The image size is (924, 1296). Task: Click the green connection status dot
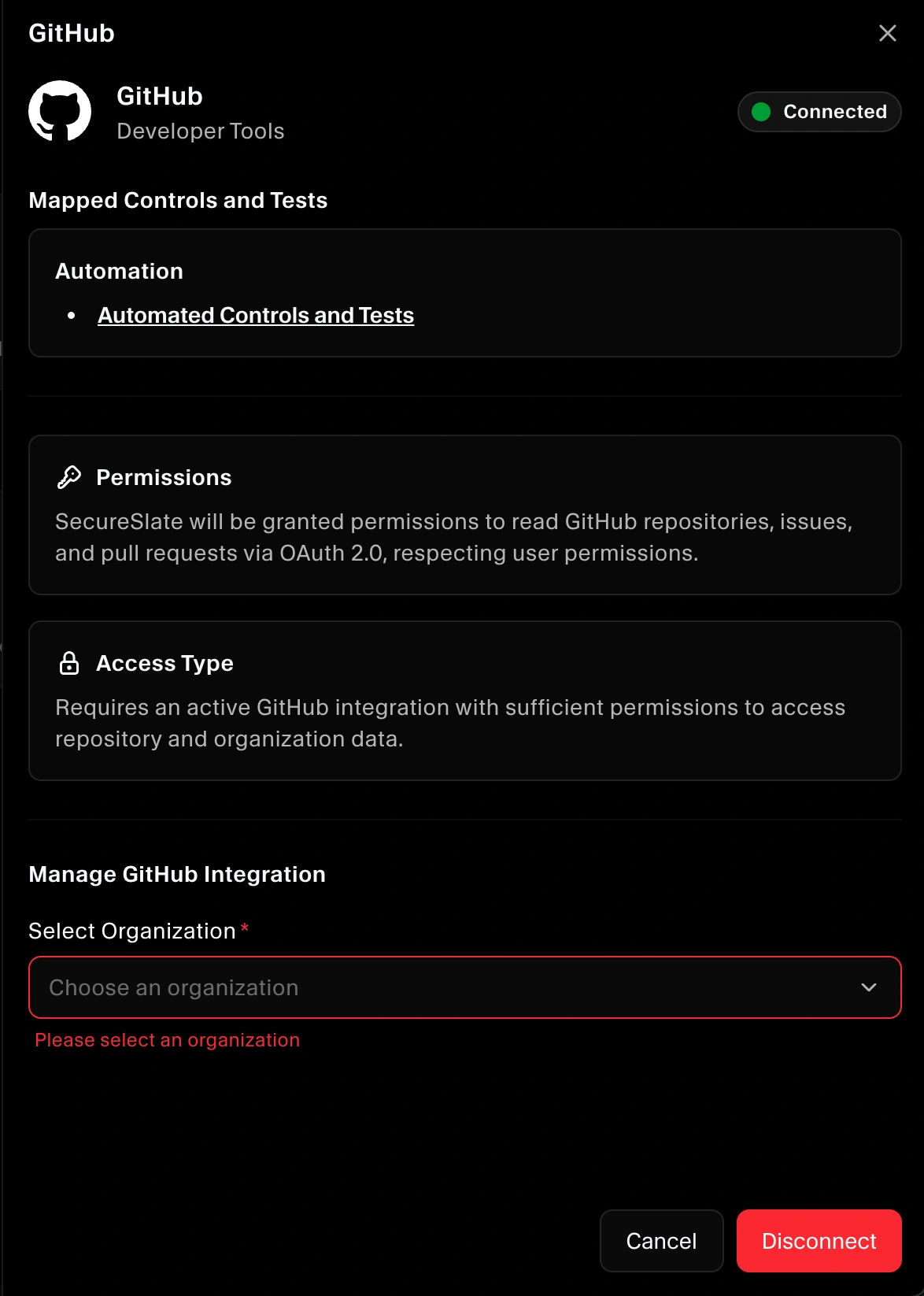point(761,112)
